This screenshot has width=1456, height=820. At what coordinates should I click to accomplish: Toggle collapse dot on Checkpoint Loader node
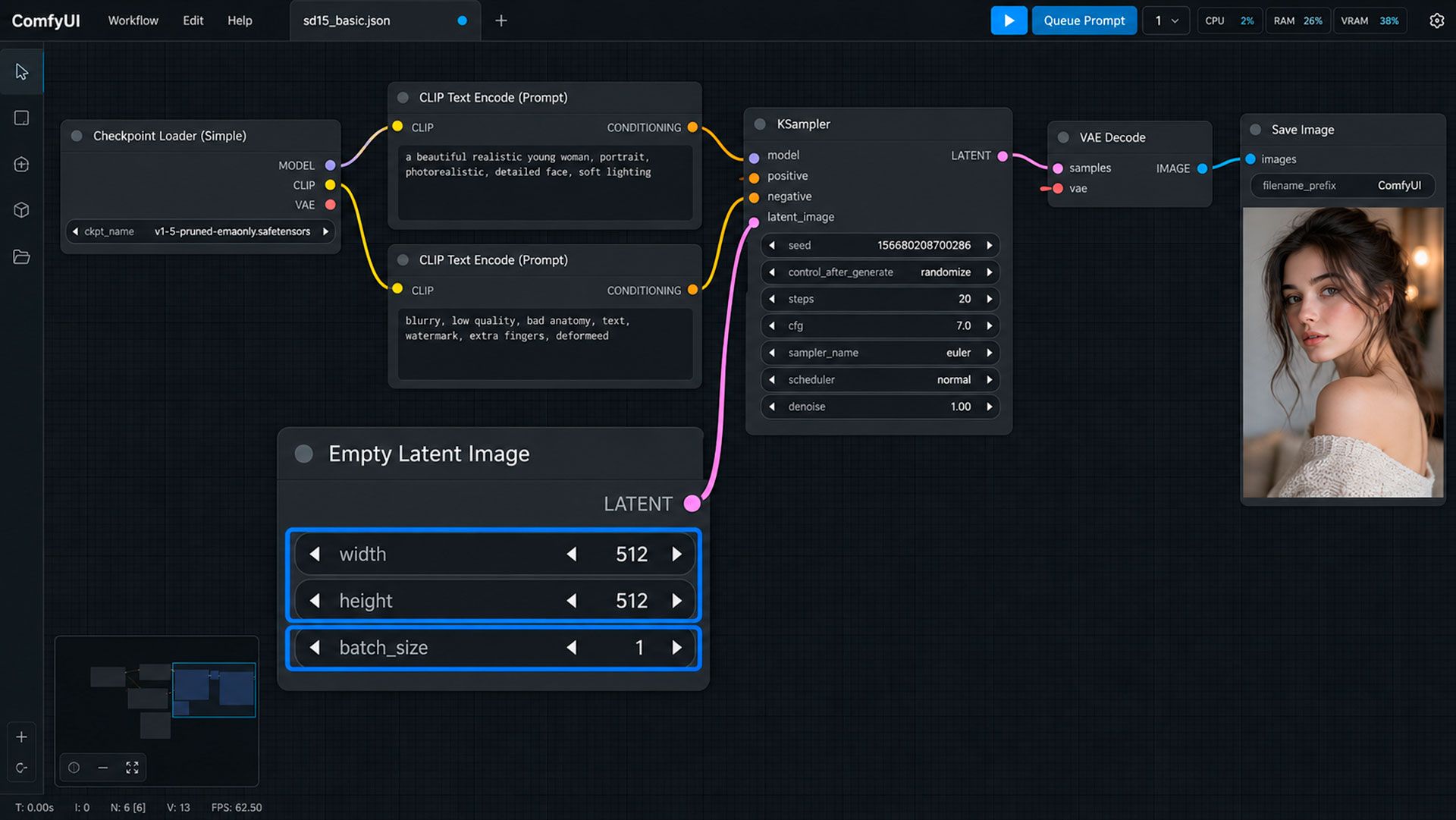point(77,136)
